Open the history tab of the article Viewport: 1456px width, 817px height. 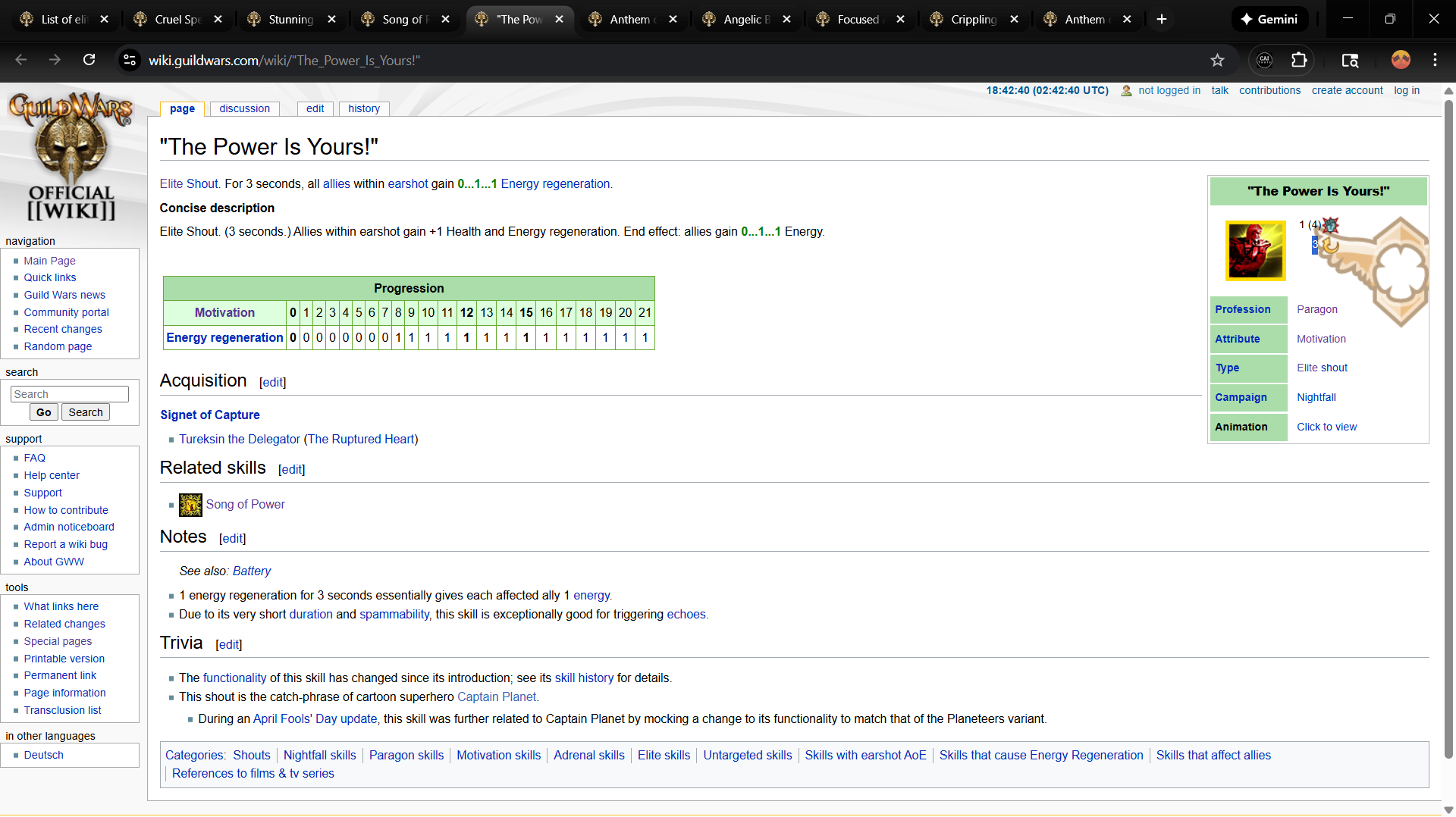click(364, 108)
